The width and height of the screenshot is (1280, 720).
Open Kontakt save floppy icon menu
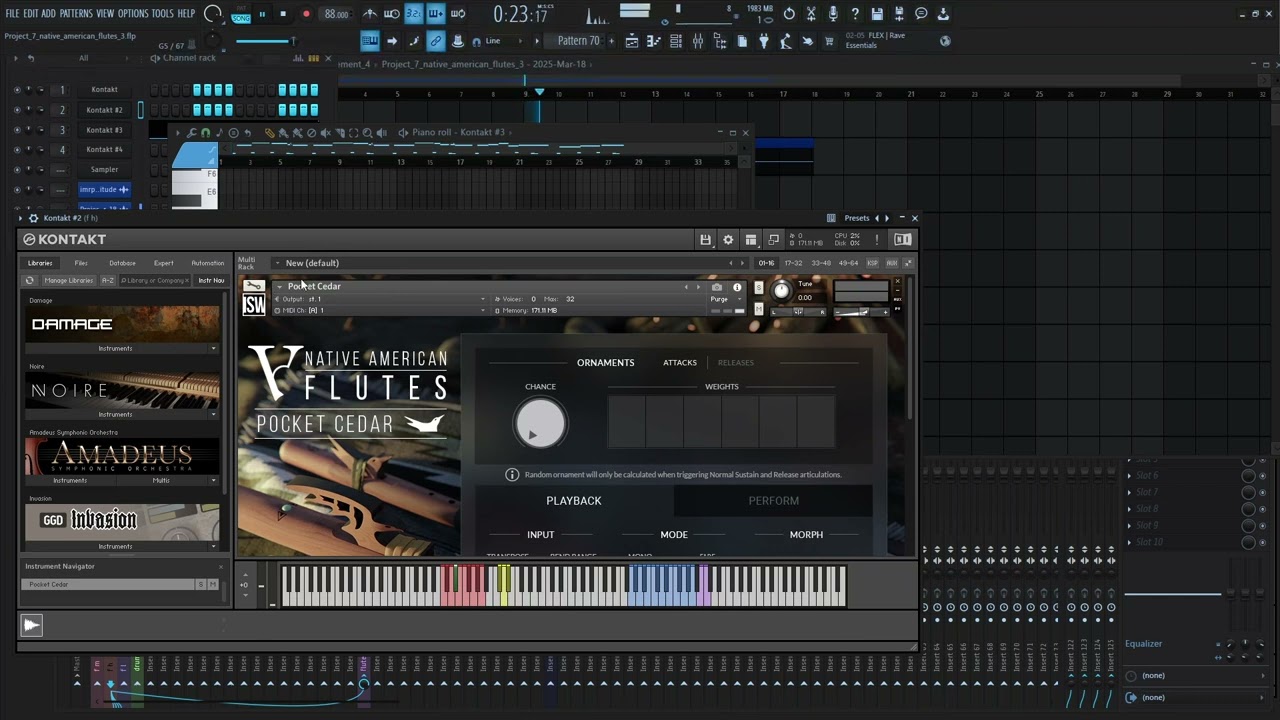pos(705,240)
